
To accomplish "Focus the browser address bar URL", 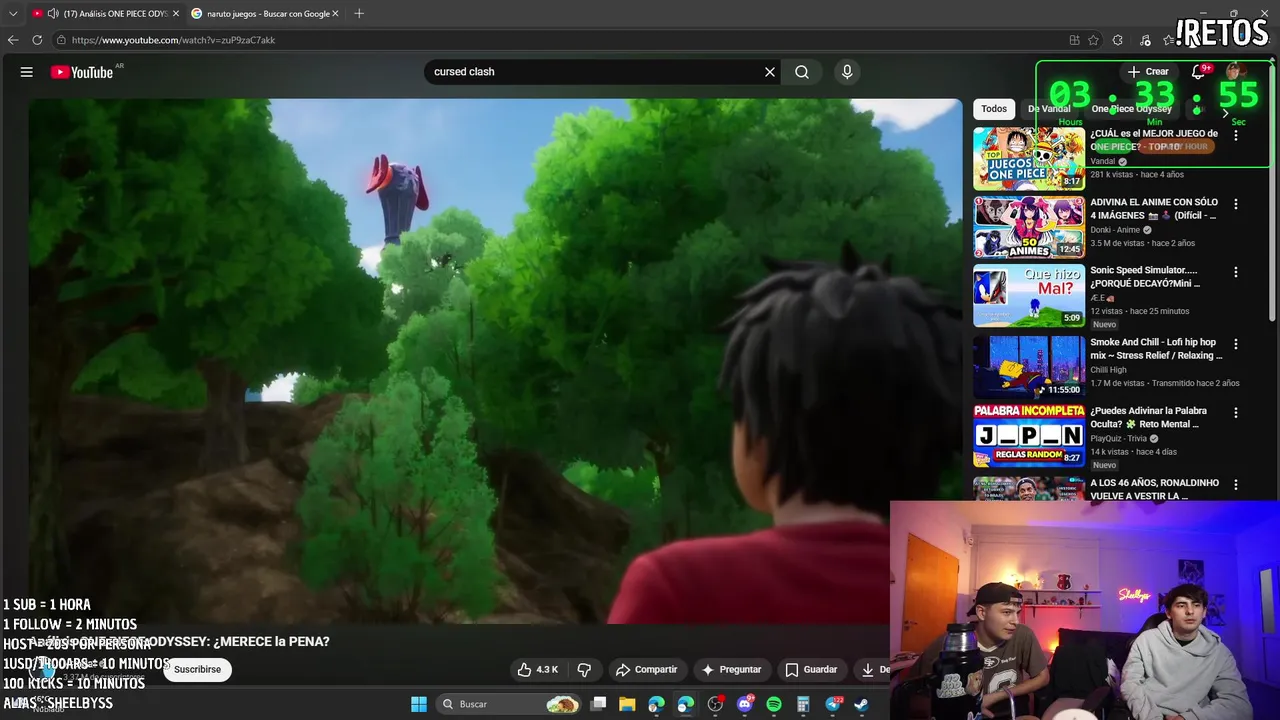I will coord(560,40).
